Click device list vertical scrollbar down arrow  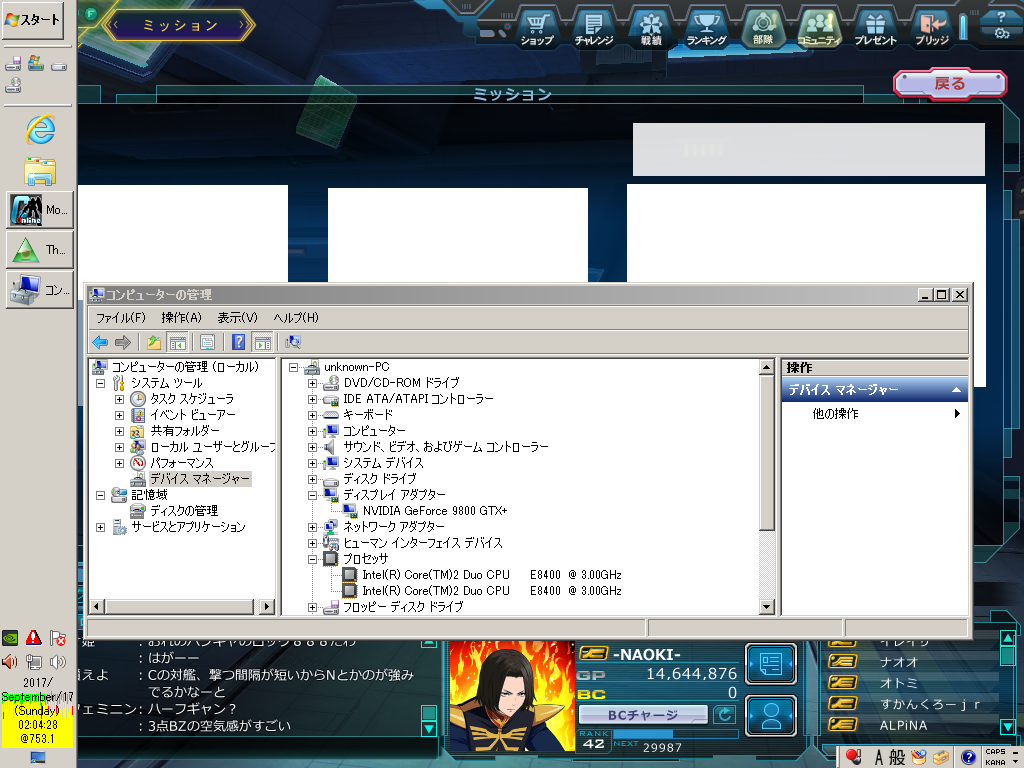pyautogui.click(x=767, y=607)
